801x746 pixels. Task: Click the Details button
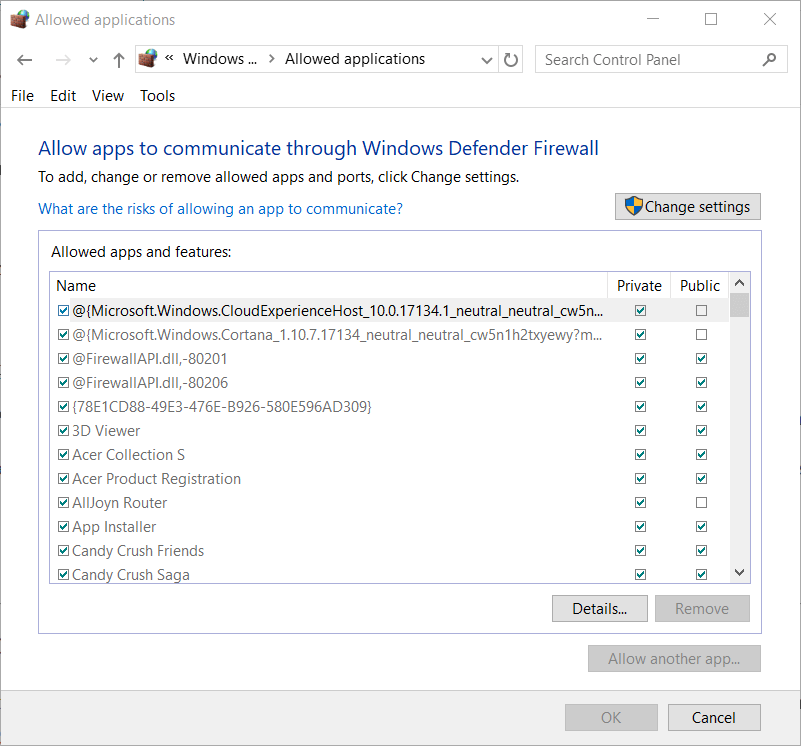(x=599, y=608)
